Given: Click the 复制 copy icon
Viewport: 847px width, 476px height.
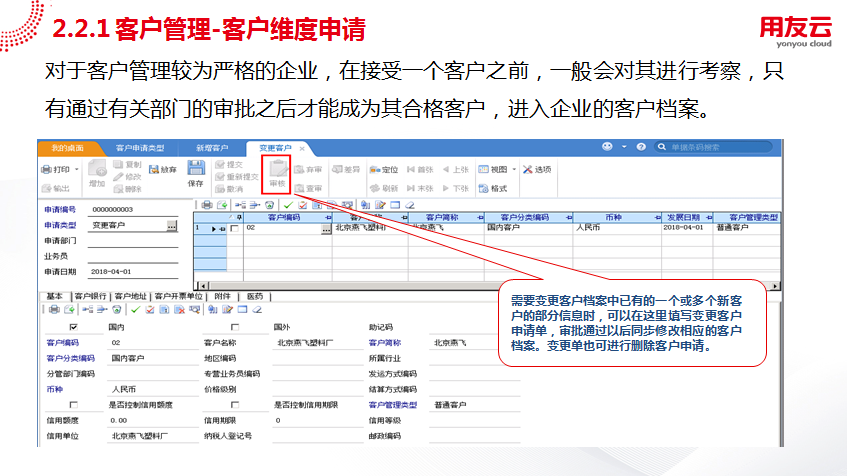Looking at the screenshot, I should coord(118,164).
